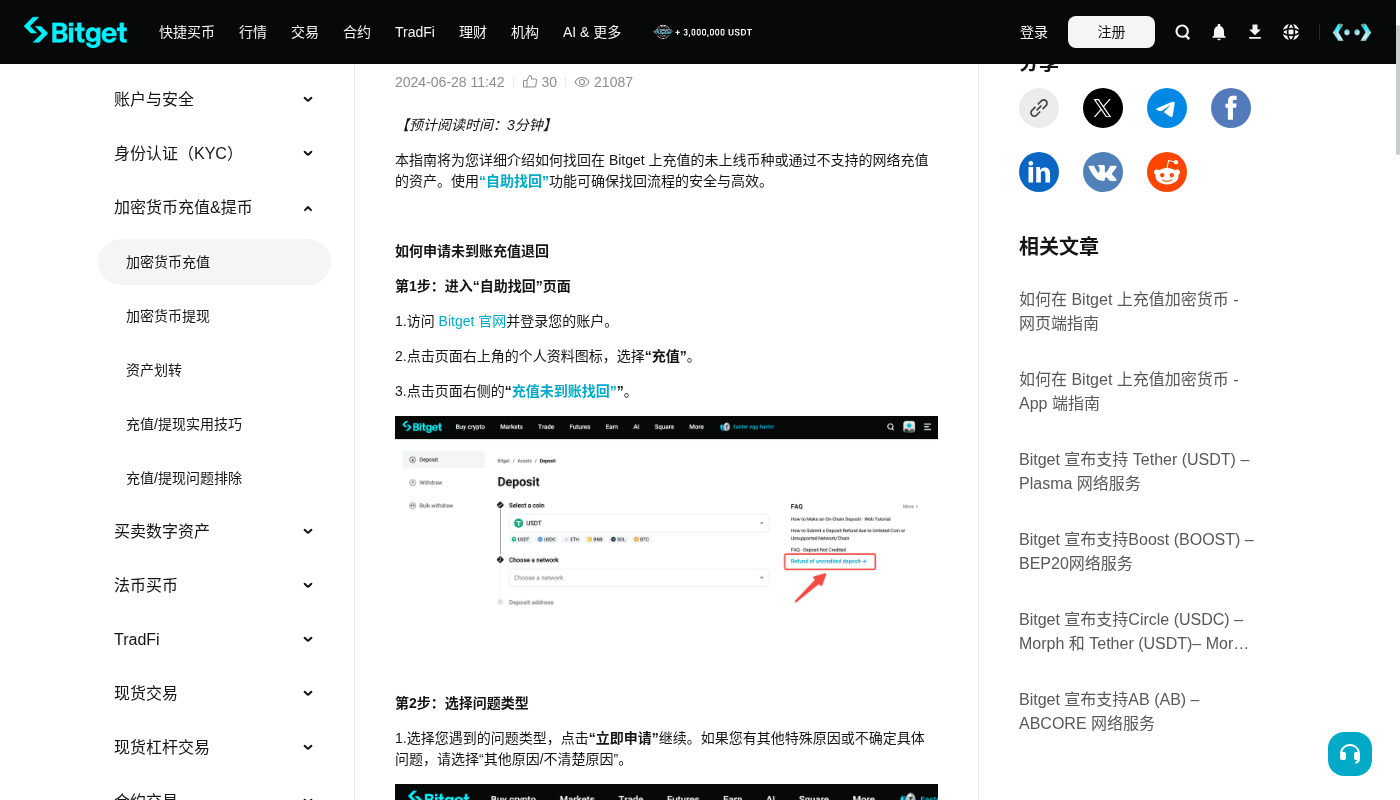The width and height of the screenshot is (1400, 800).
Task: Open TradFi in top navigation
Action: tap(415, 32)
